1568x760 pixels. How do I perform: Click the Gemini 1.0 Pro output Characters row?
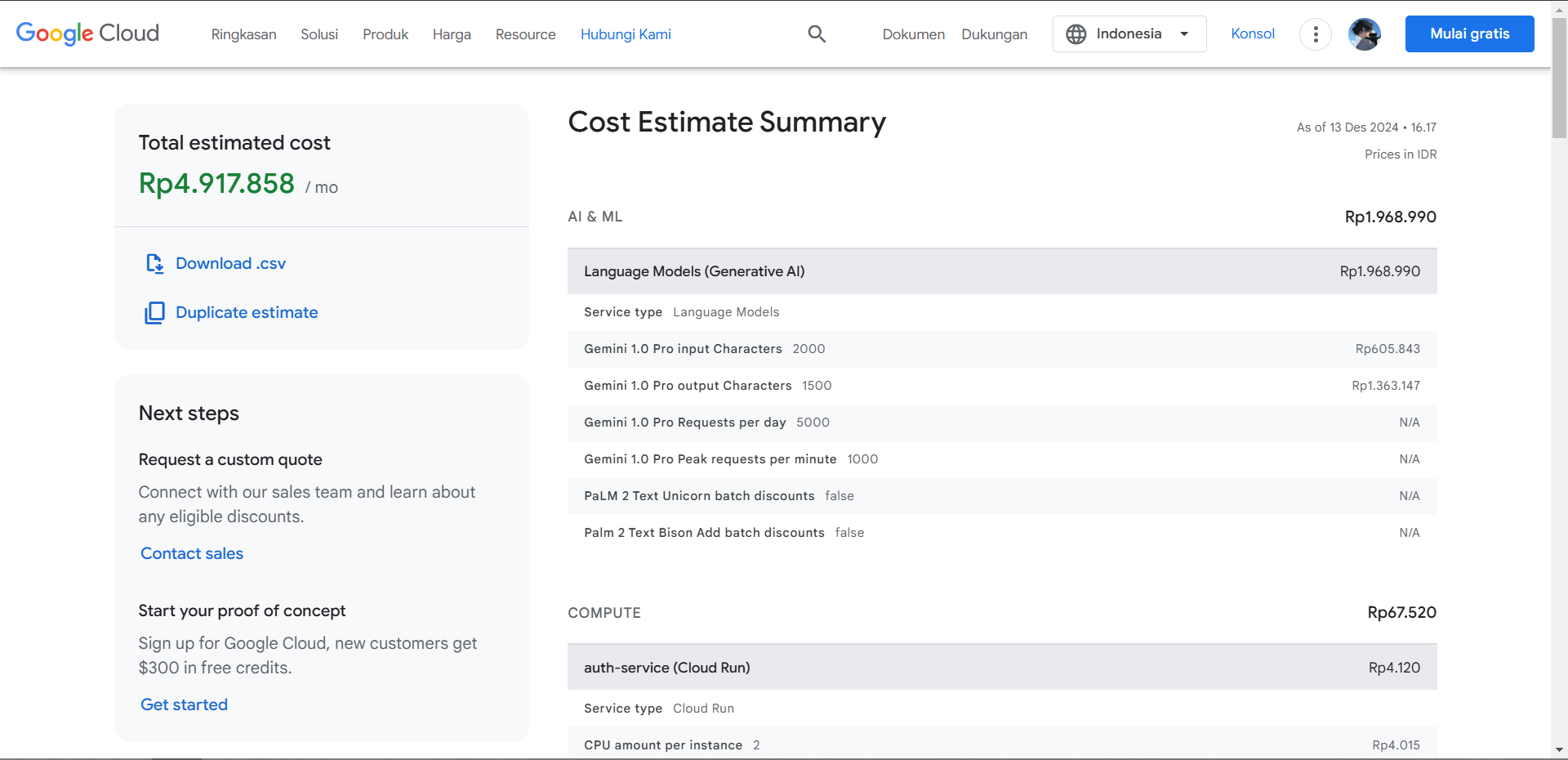1002,386
